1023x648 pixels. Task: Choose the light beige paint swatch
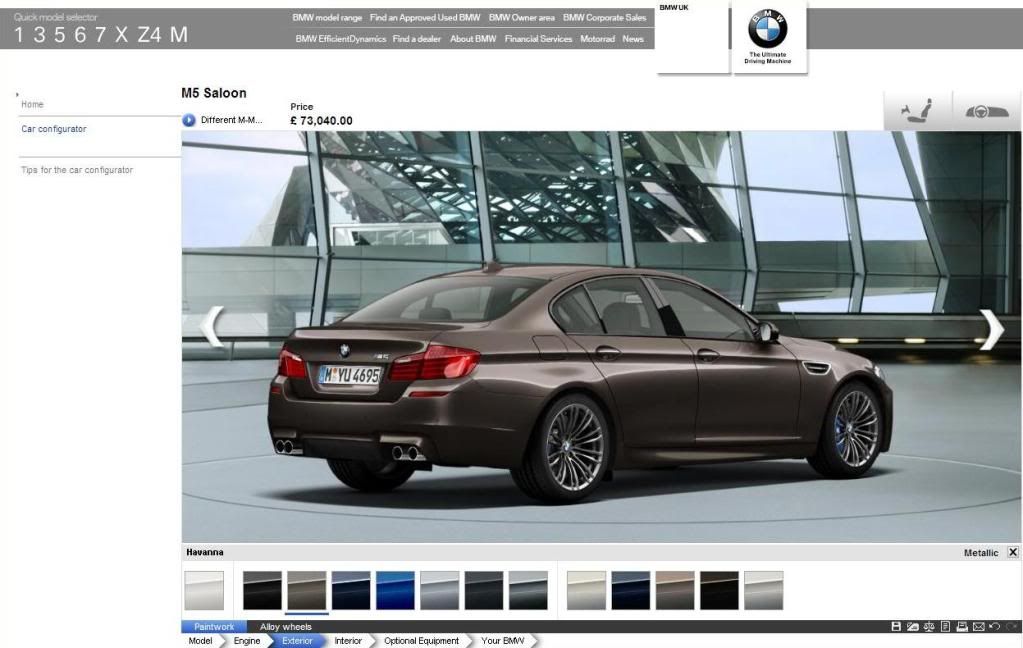click(586, 591)
